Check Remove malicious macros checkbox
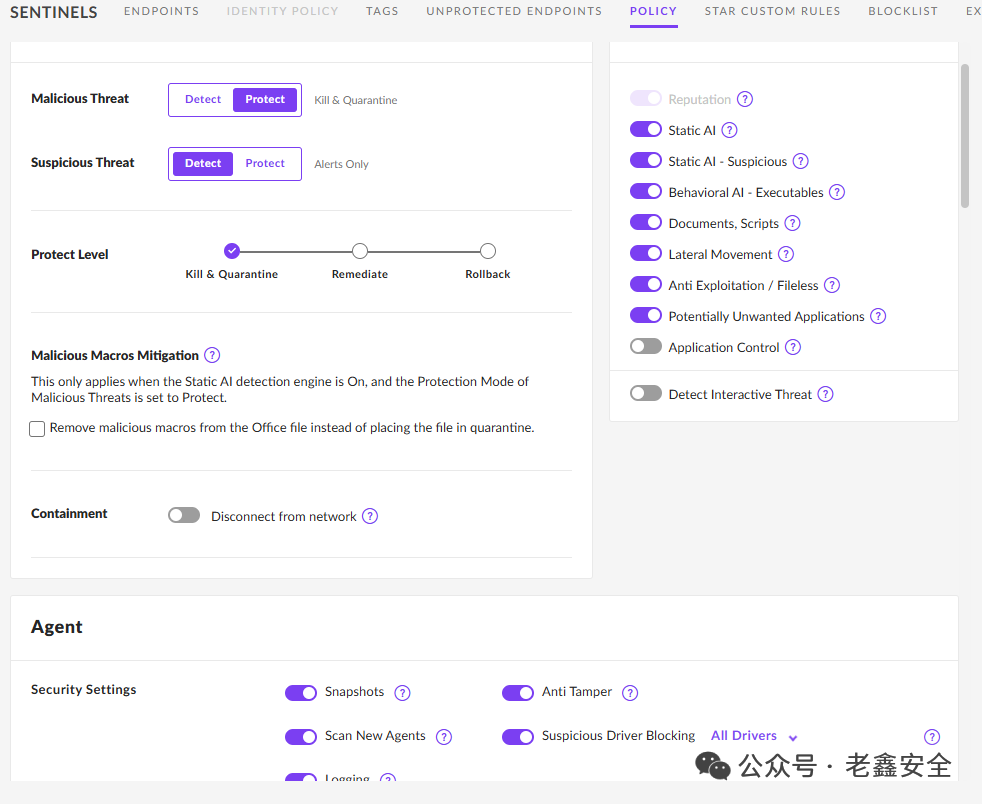Screen dimensions: 982x804 [x=37, y=429]
